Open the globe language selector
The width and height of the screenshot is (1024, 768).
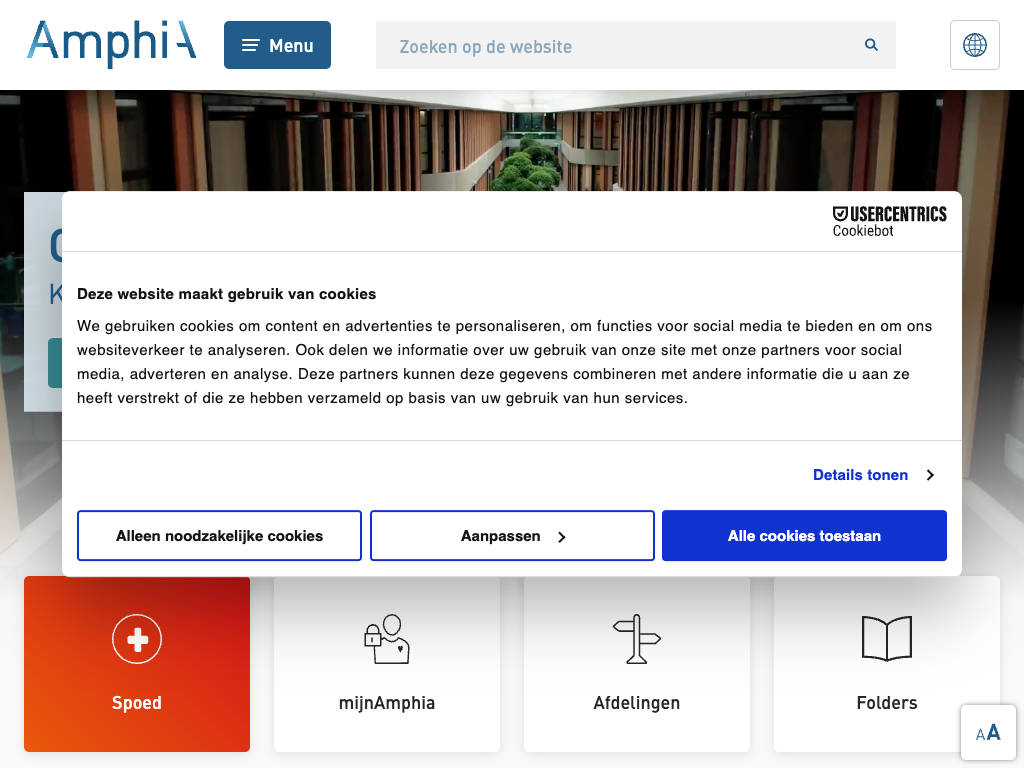pos(974,45)
